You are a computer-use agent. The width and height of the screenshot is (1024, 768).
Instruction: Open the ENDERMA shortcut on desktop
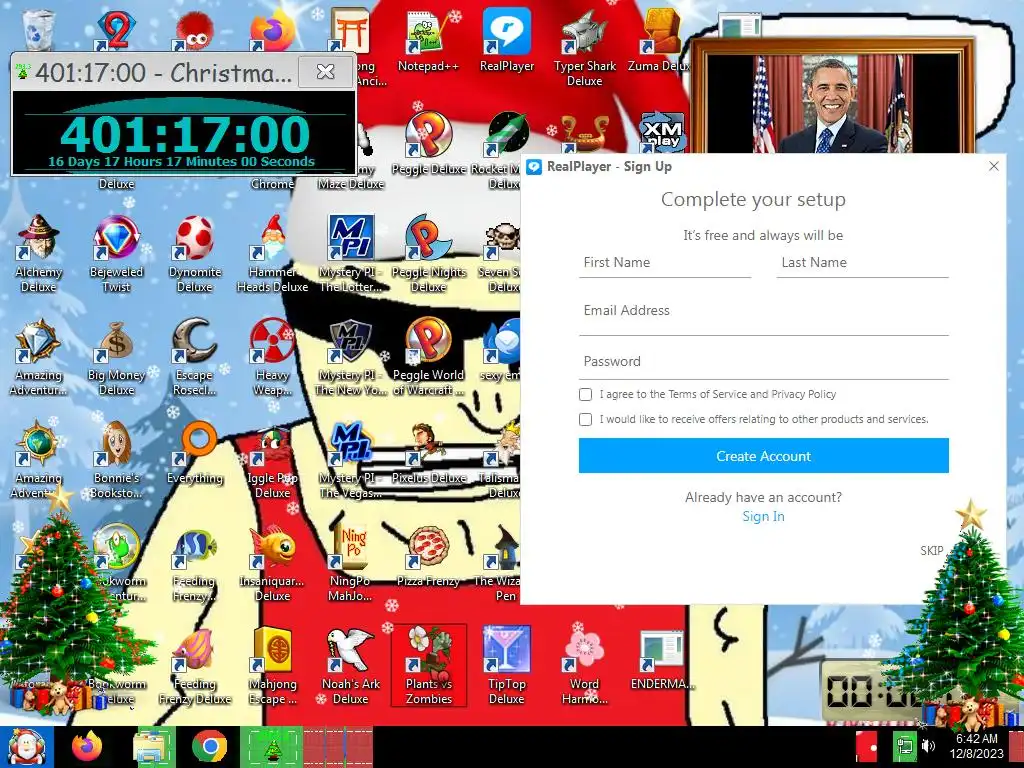[x=662, y=660]
